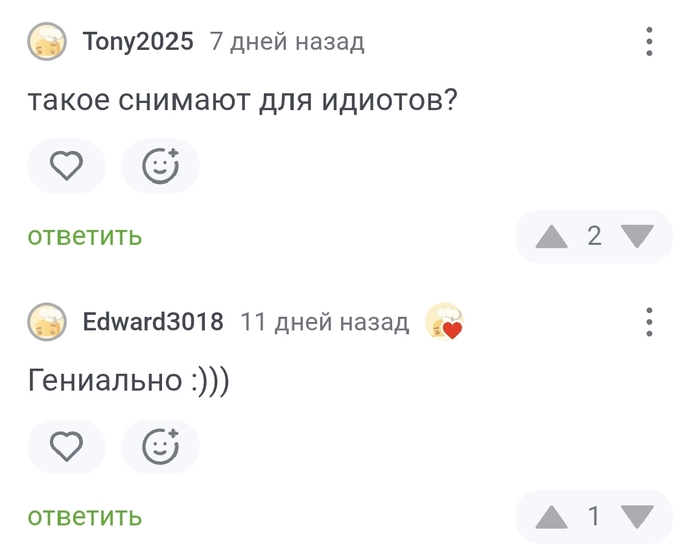Open the Tony2025 username profile link
The width and height of the screenshot is (700, 550).
(x=138, y=42)
